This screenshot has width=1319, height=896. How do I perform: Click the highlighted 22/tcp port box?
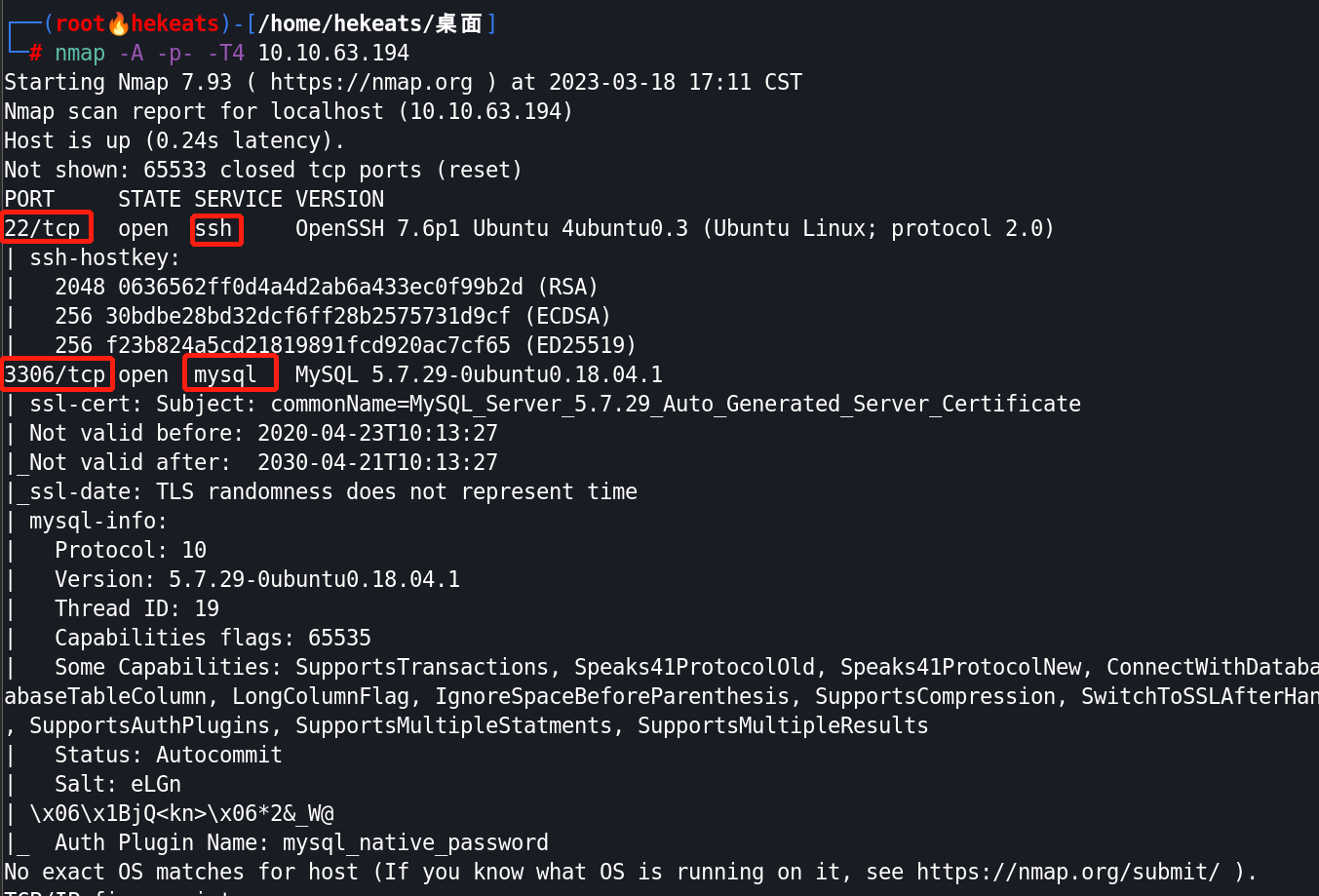pyautogui.click(x=47, y=228)
